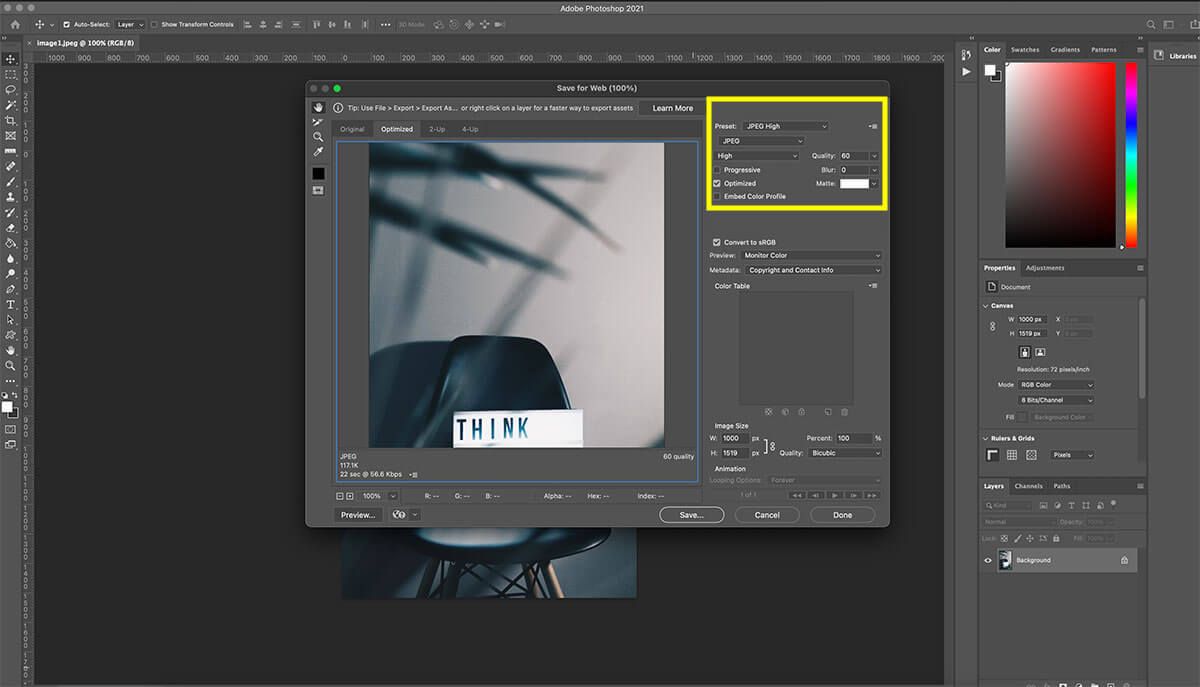Select the Paint Bucket tool
Screen dimensions: 1200x687
10,242
